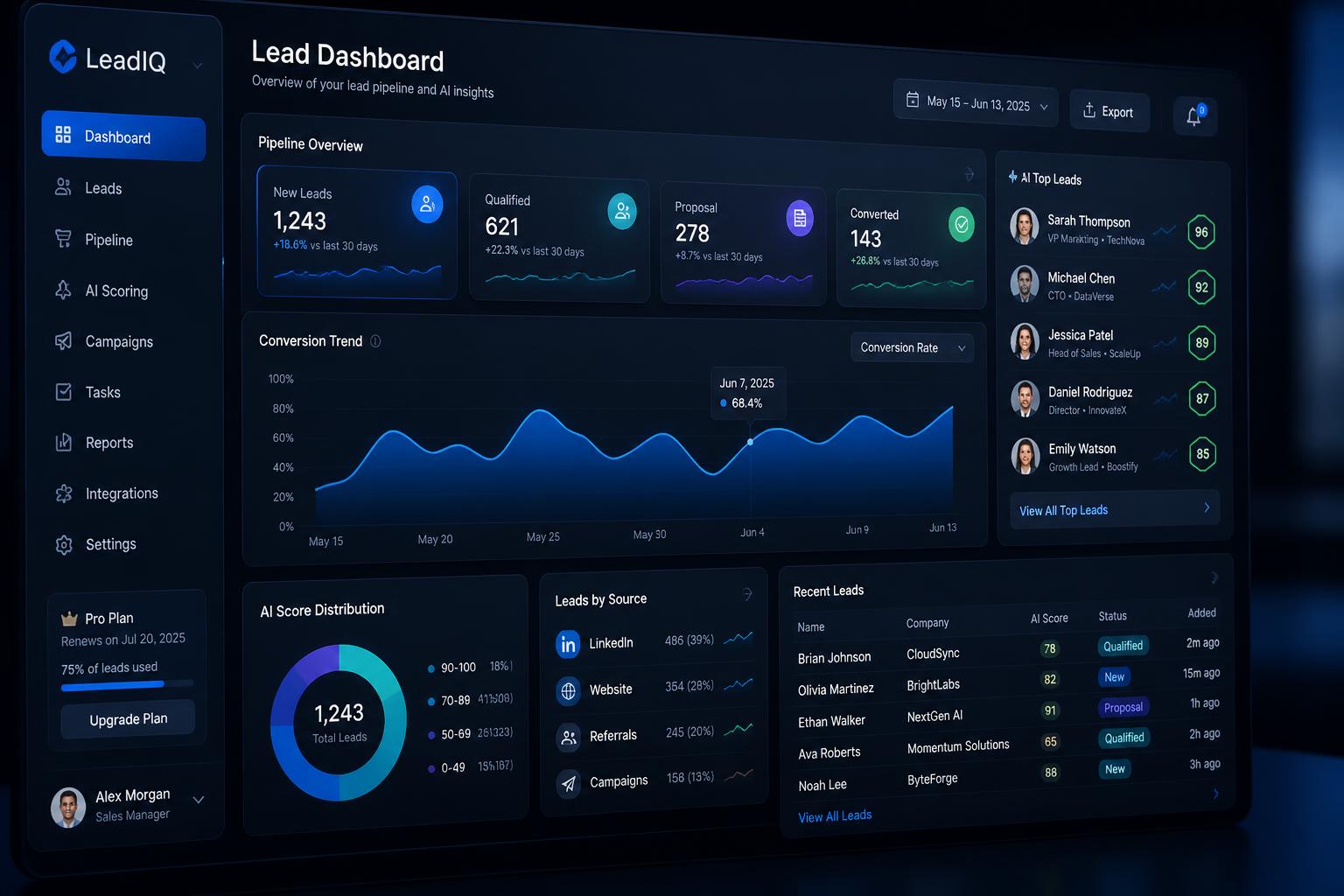Click Sarah Thompson's score badge 96

1201,232
